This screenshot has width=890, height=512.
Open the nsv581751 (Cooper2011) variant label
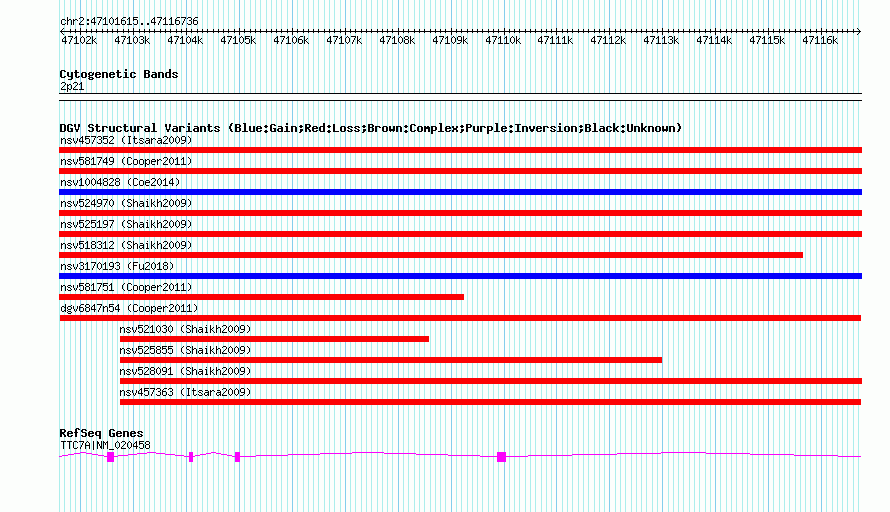[x=126, y=287]
